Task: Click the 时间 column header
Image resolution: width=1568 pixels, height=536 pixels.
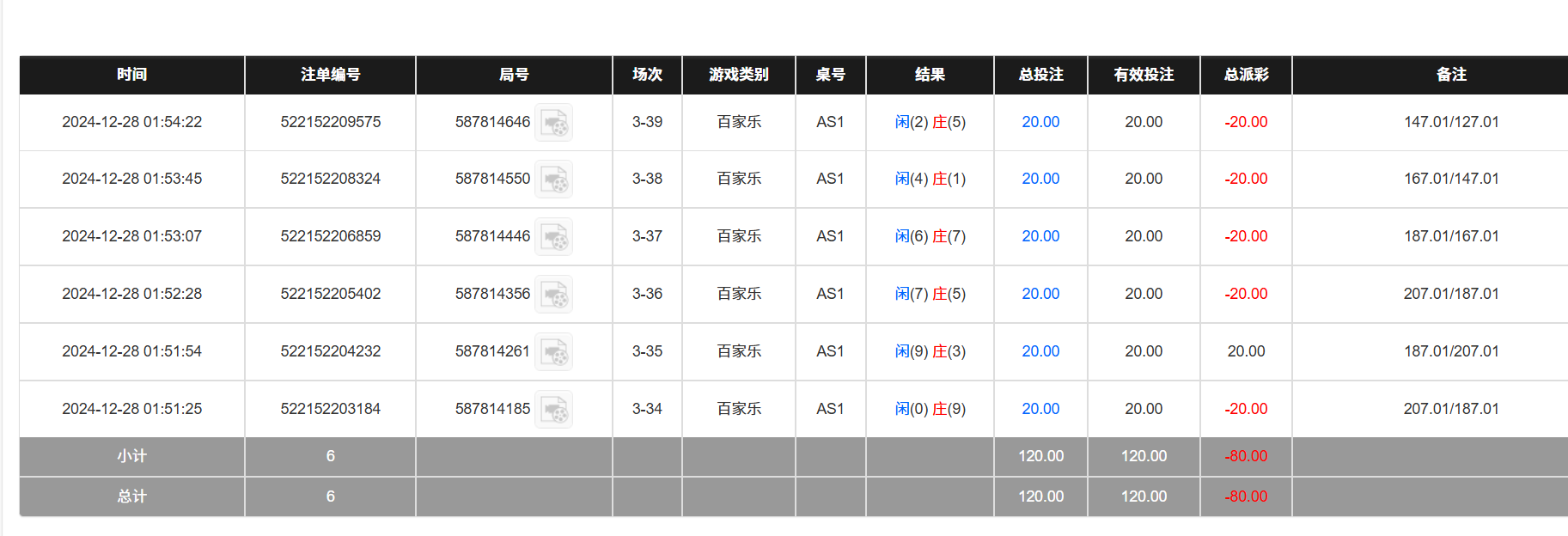Action: click(x=131, y=75)
